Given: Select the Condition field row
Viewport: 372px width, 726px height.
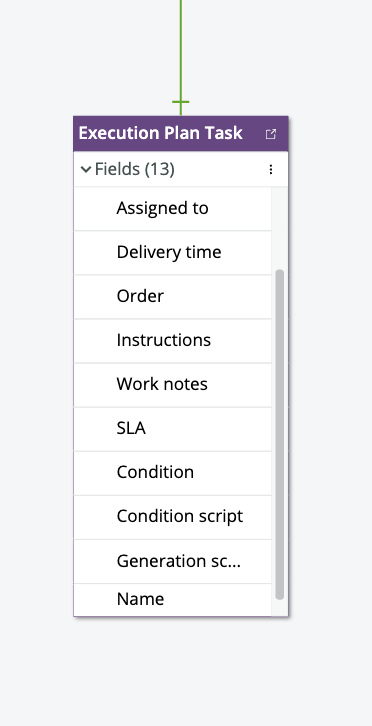Looking at the screenshot, I should pos(172,473).
